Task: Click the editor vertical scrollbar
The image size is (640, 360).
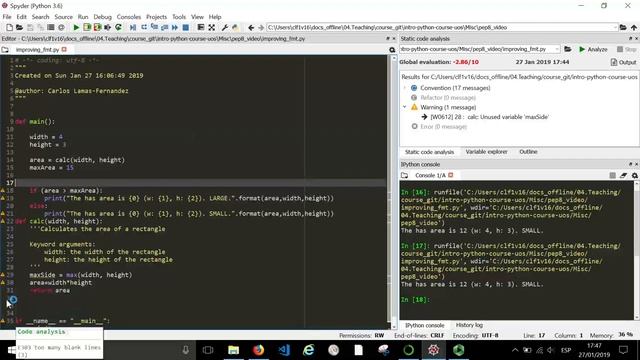Action: (394, 192)
